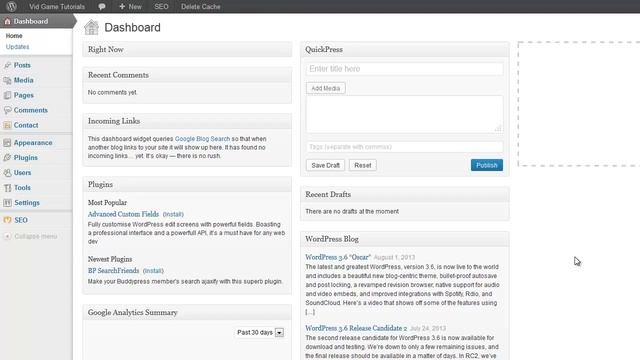640x360 pixels.
Task: Click the Recent Drafts widget header
Action: click(x=405, y=195)
